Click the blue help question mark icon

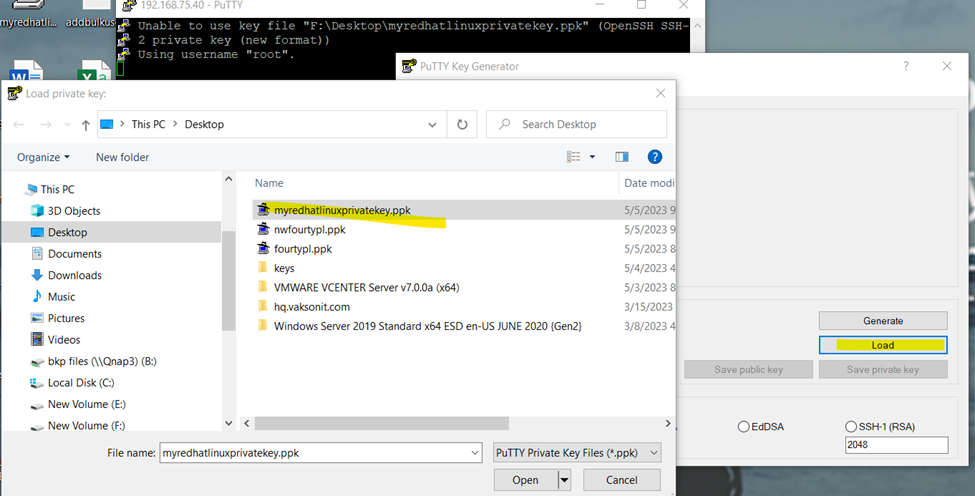[655, 157]
